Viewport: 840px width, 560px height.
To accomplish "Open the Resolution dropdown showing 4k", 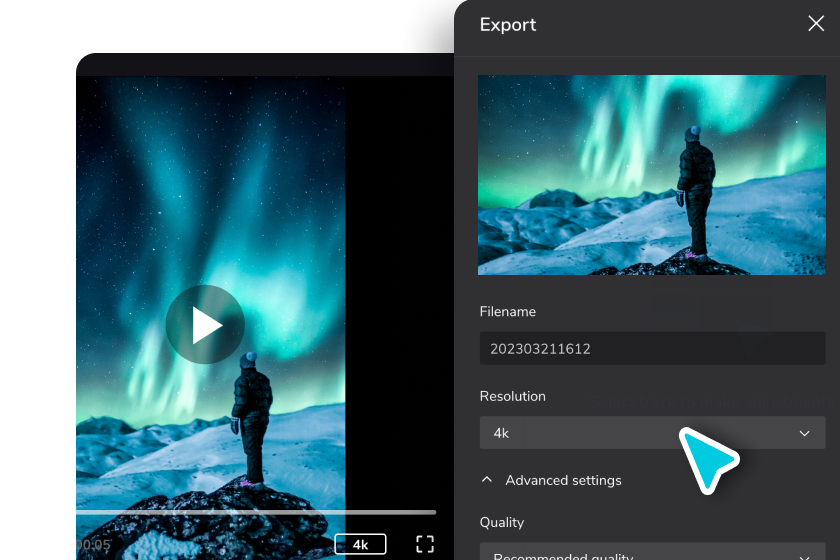I will point(652,433).
